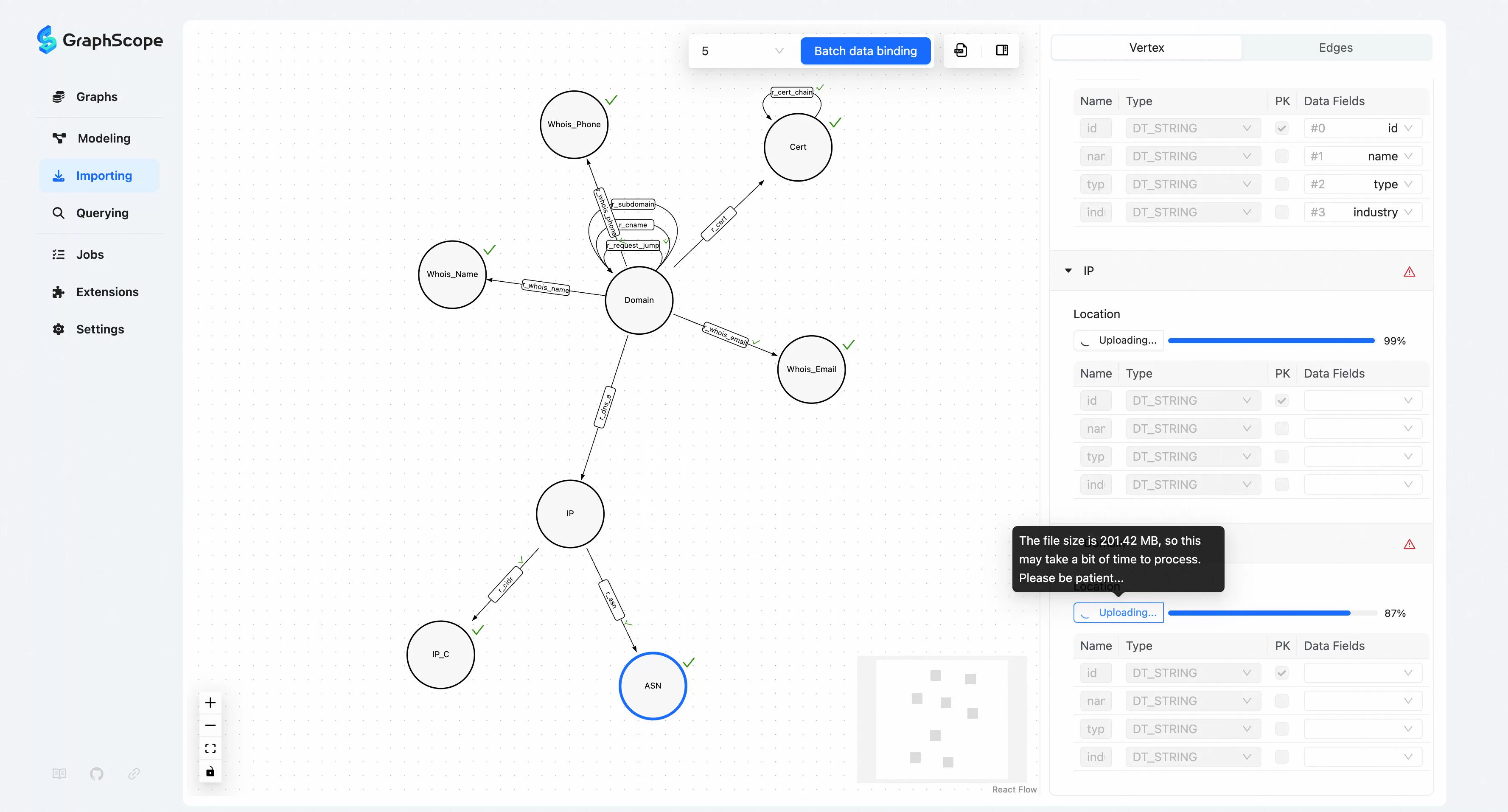The width and height of the screenshot is (1508, 812).
Task: Click the Settings gear icon
Action: point(59,329)
